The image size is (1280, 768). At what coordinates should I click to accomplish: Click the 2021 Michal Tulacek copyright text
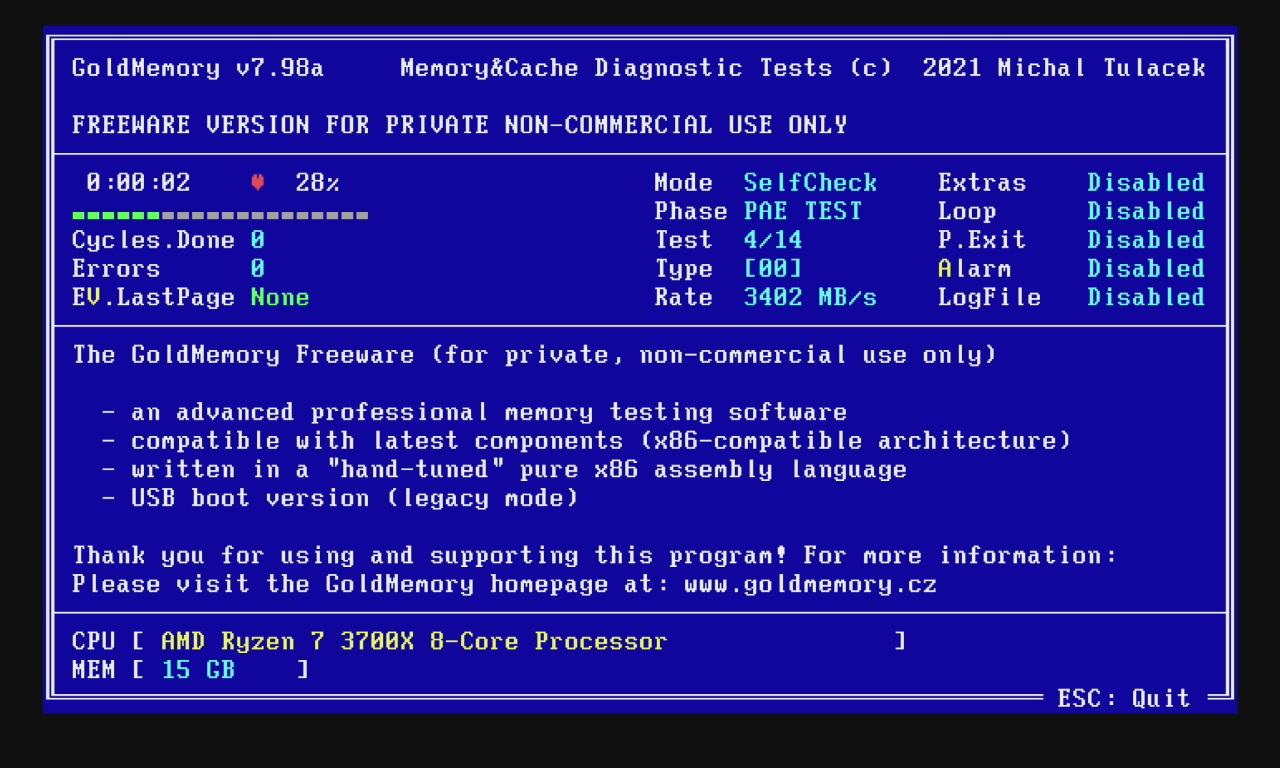pyautogui.click(x=1064, y=68)
